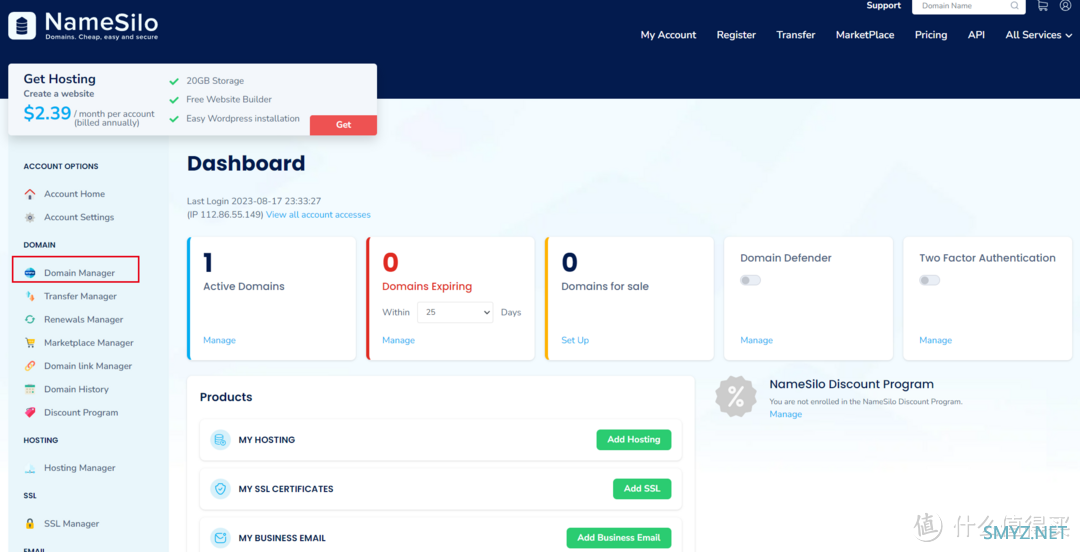Expand the All Services menu

click(1039, 35)
